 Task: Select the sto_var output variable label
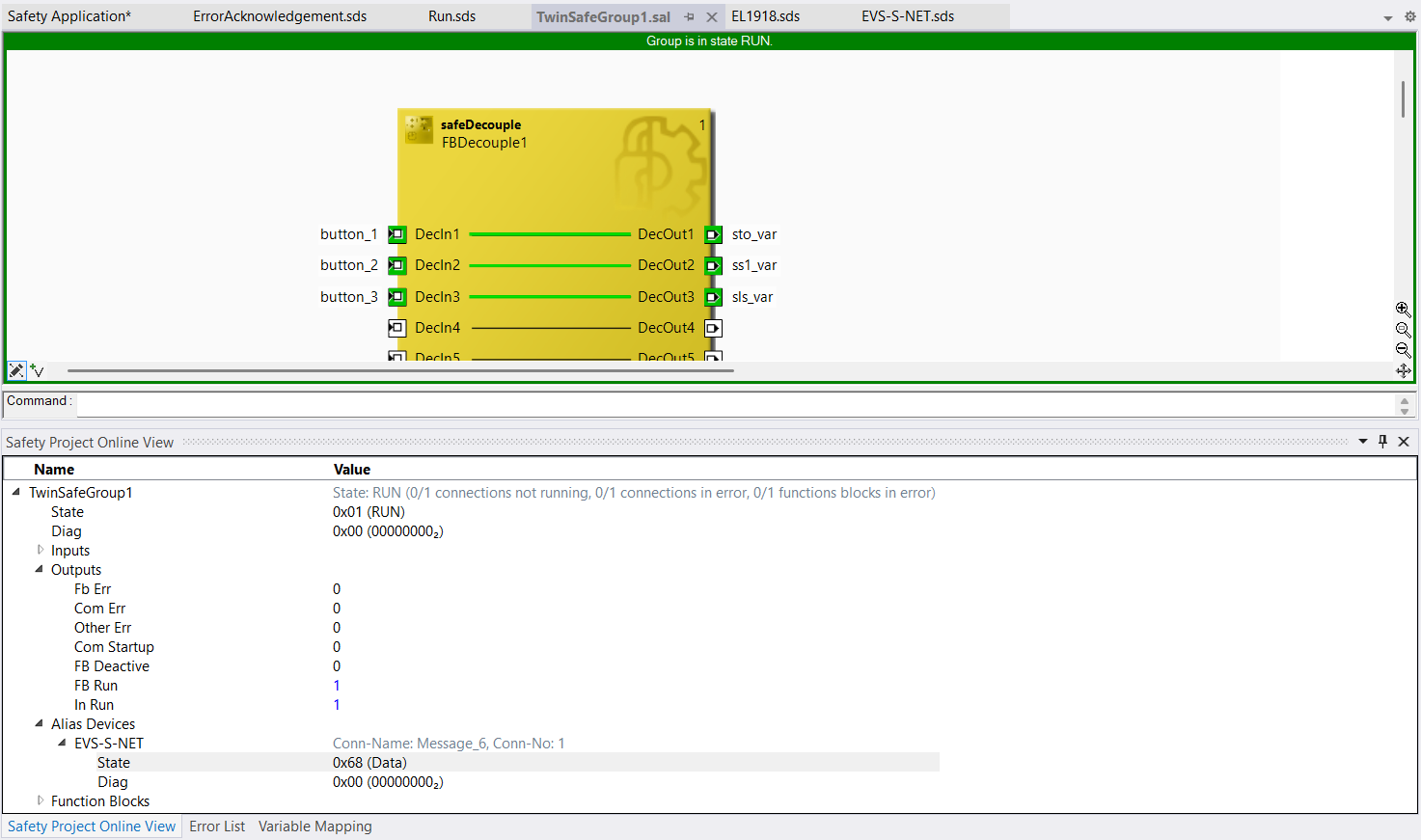coord(754,234)
